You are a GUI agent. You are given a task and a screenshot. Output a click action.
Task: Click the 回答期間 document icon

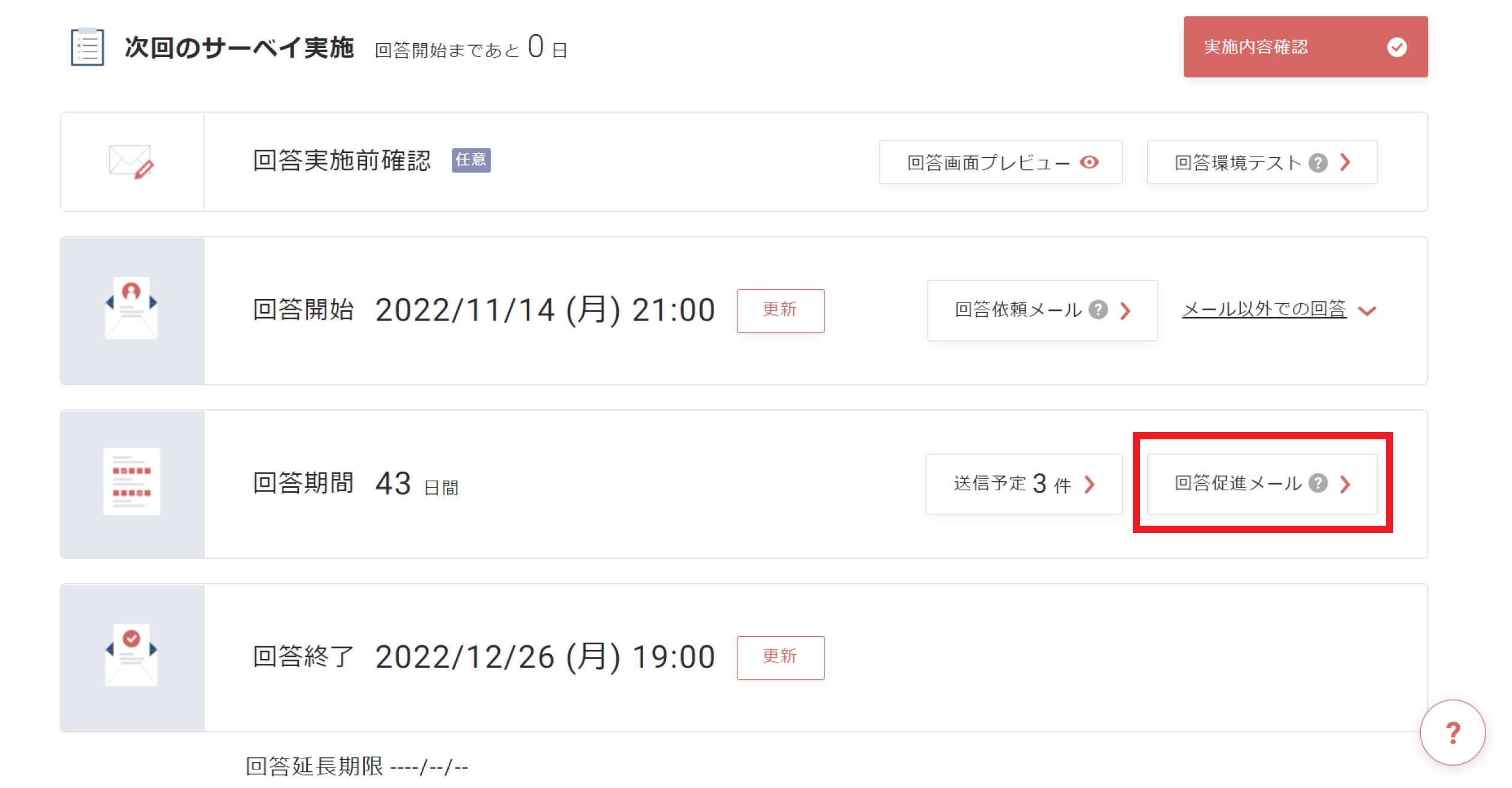[131, 482]
